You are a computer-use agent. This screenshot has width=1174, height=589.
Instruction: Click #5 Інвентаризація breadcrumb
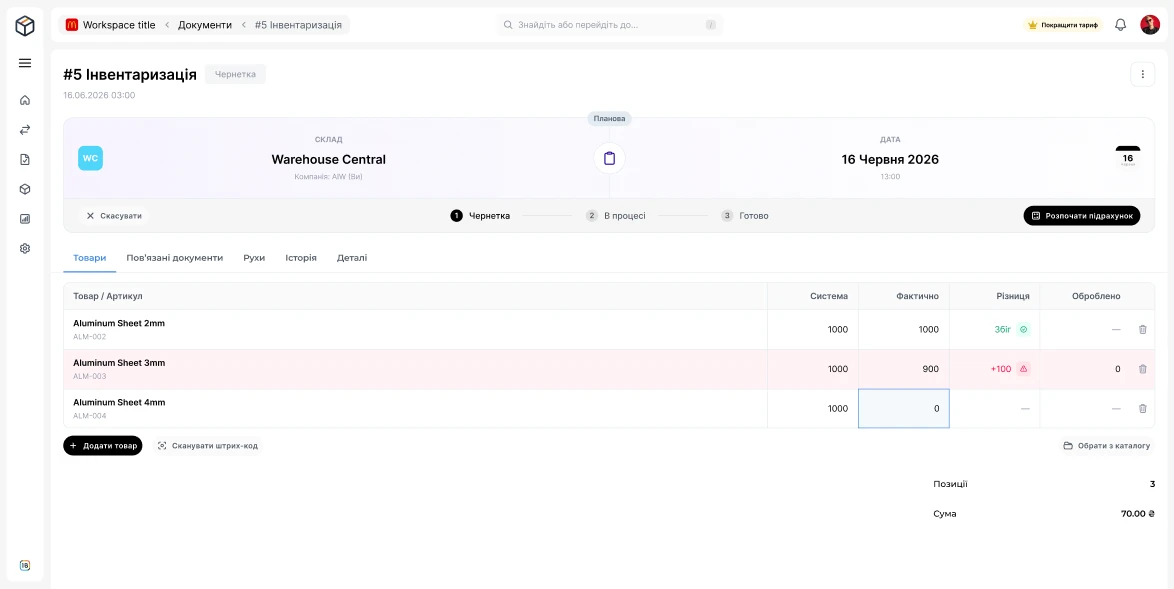click(298, 25)
